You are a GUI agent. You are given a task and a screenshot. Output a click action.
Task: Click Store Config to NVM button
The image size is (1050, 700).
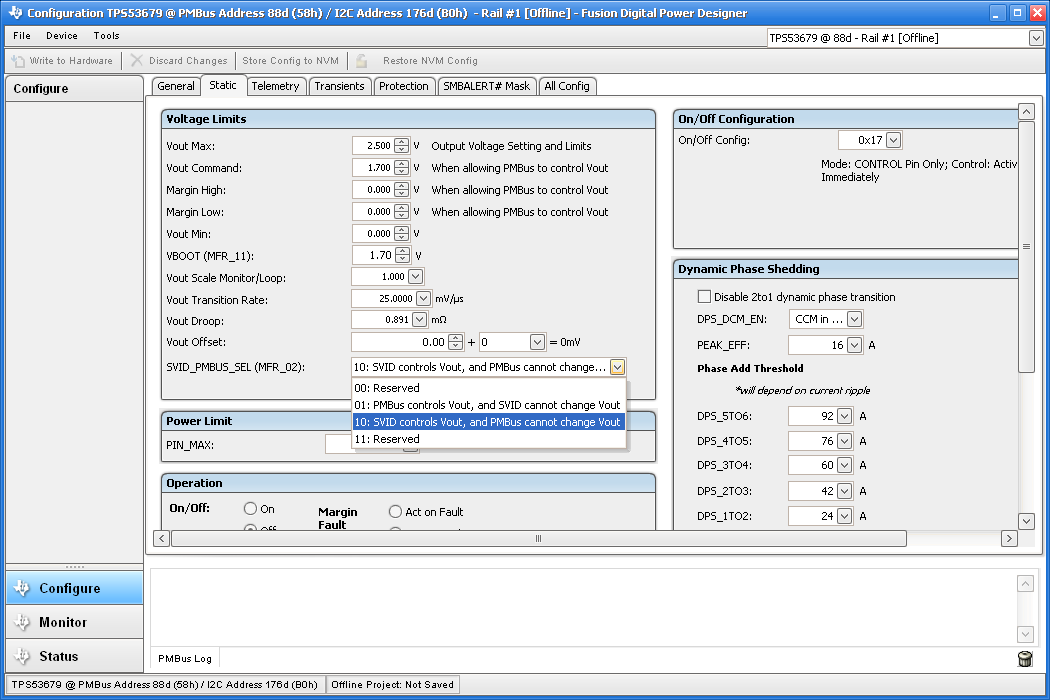tap(291, 60)
